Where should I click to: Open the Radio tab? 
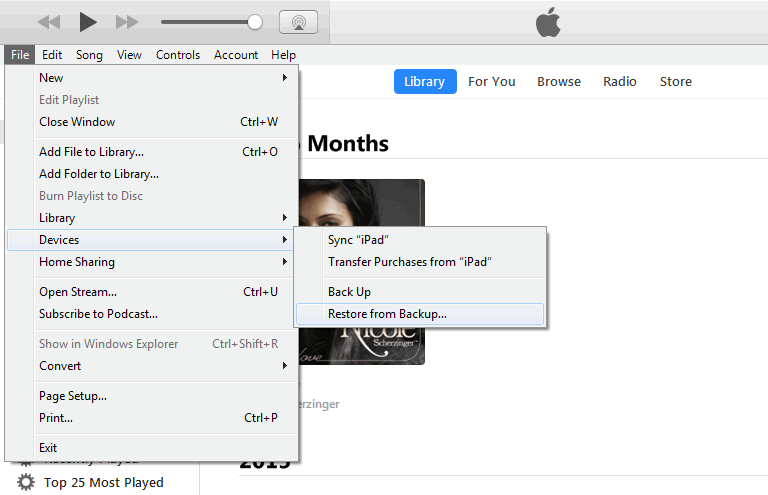pyautogui.click(x=620, y=82)
